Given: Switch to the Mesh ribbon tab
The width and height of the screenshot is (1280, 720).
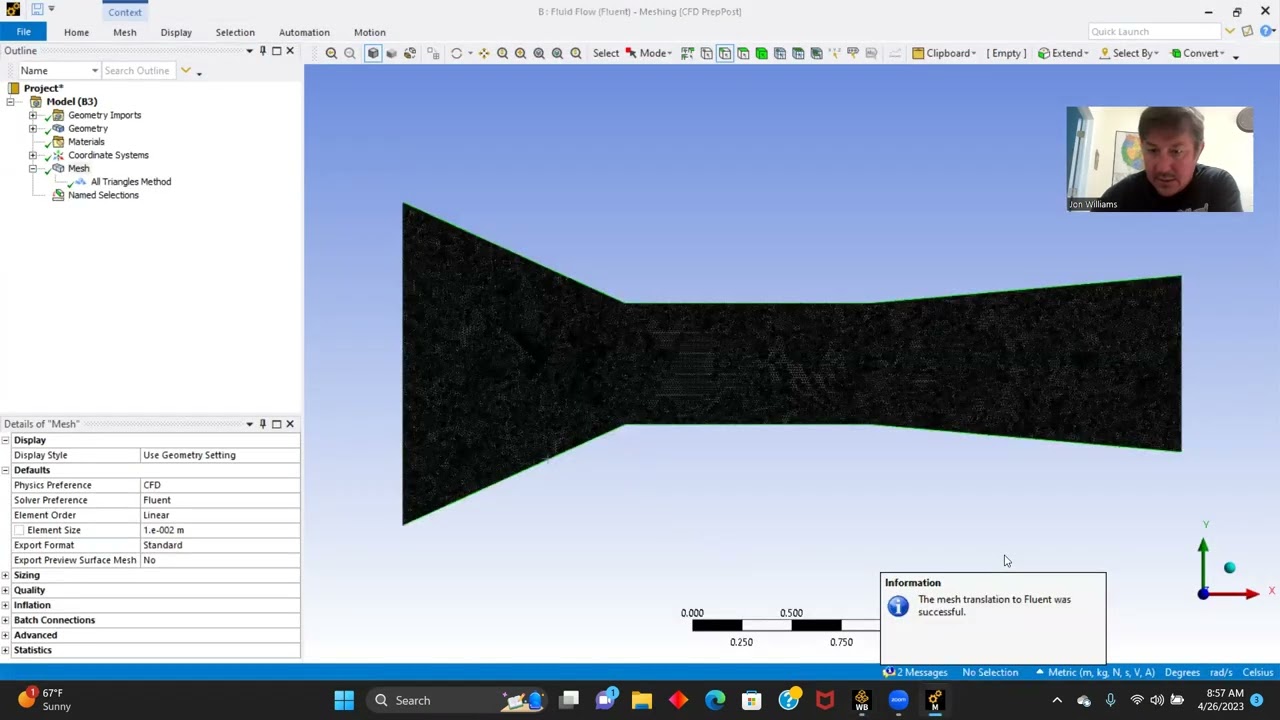Looking at the screenshot, I should click(x=124, y=32).
